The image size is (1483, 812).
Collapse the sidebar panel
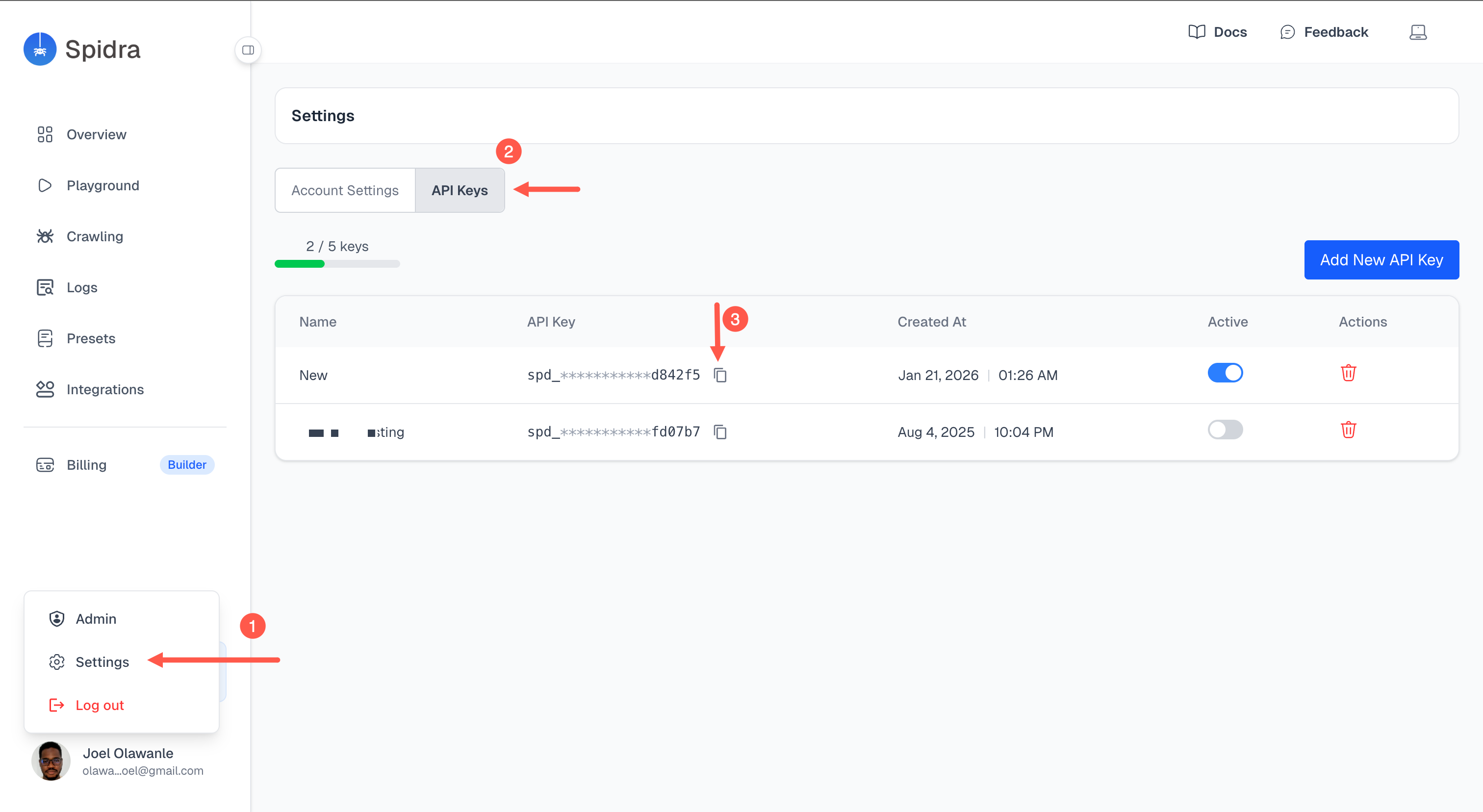(248, 50)
